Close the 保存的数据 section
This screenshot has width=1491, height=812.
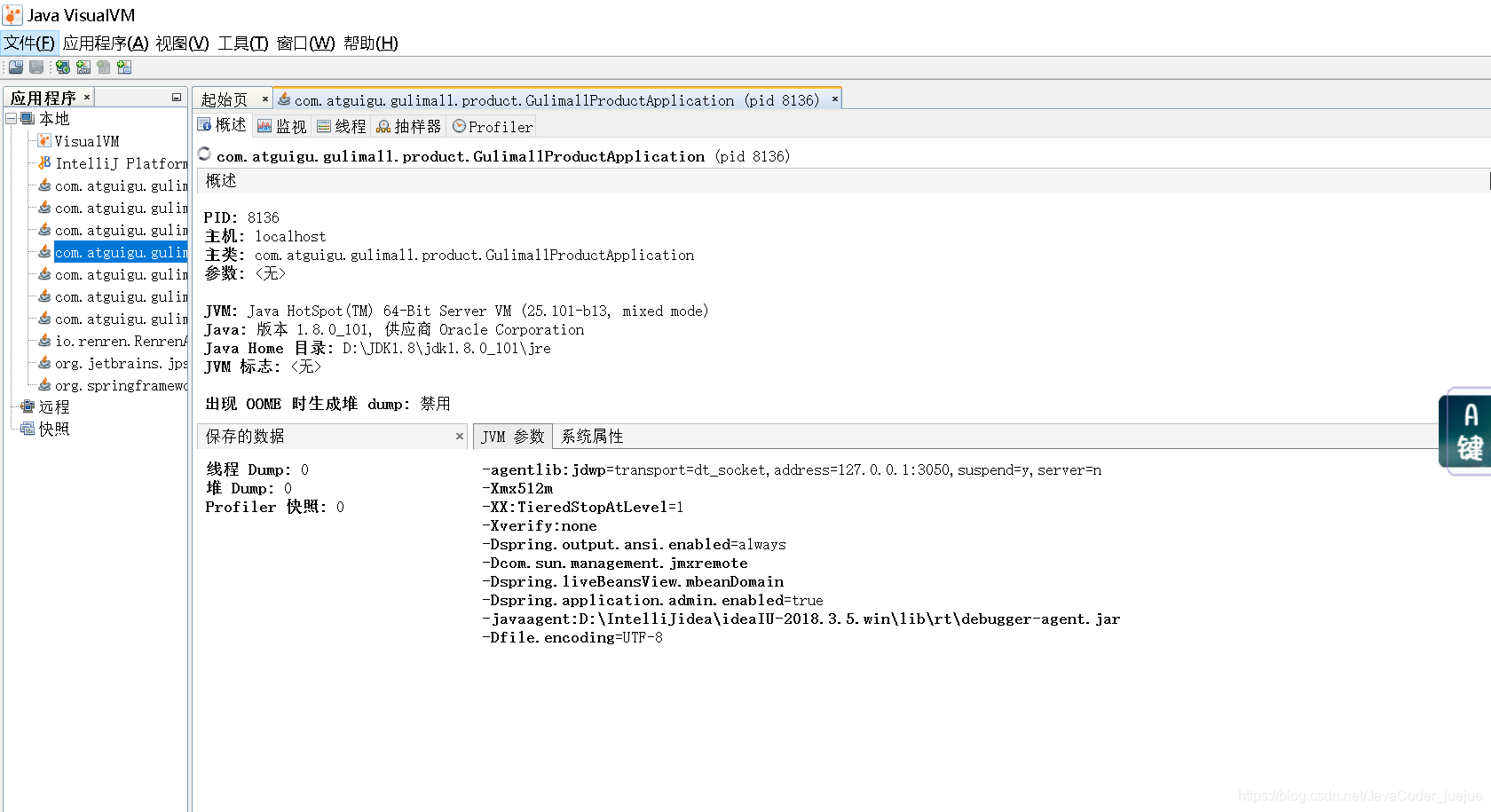459,436
